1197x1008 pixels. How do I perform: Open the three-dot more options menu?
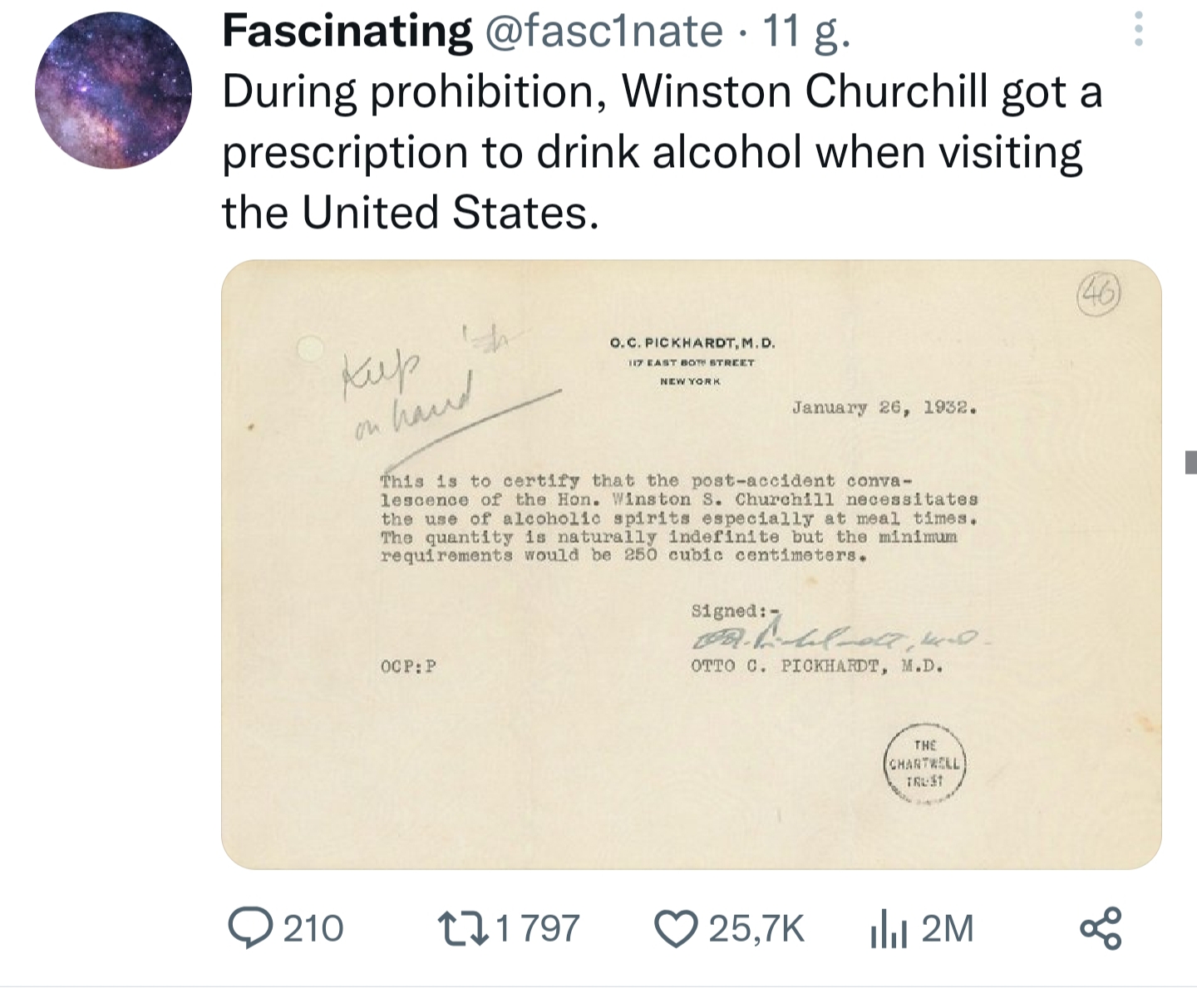point(1139,30)
